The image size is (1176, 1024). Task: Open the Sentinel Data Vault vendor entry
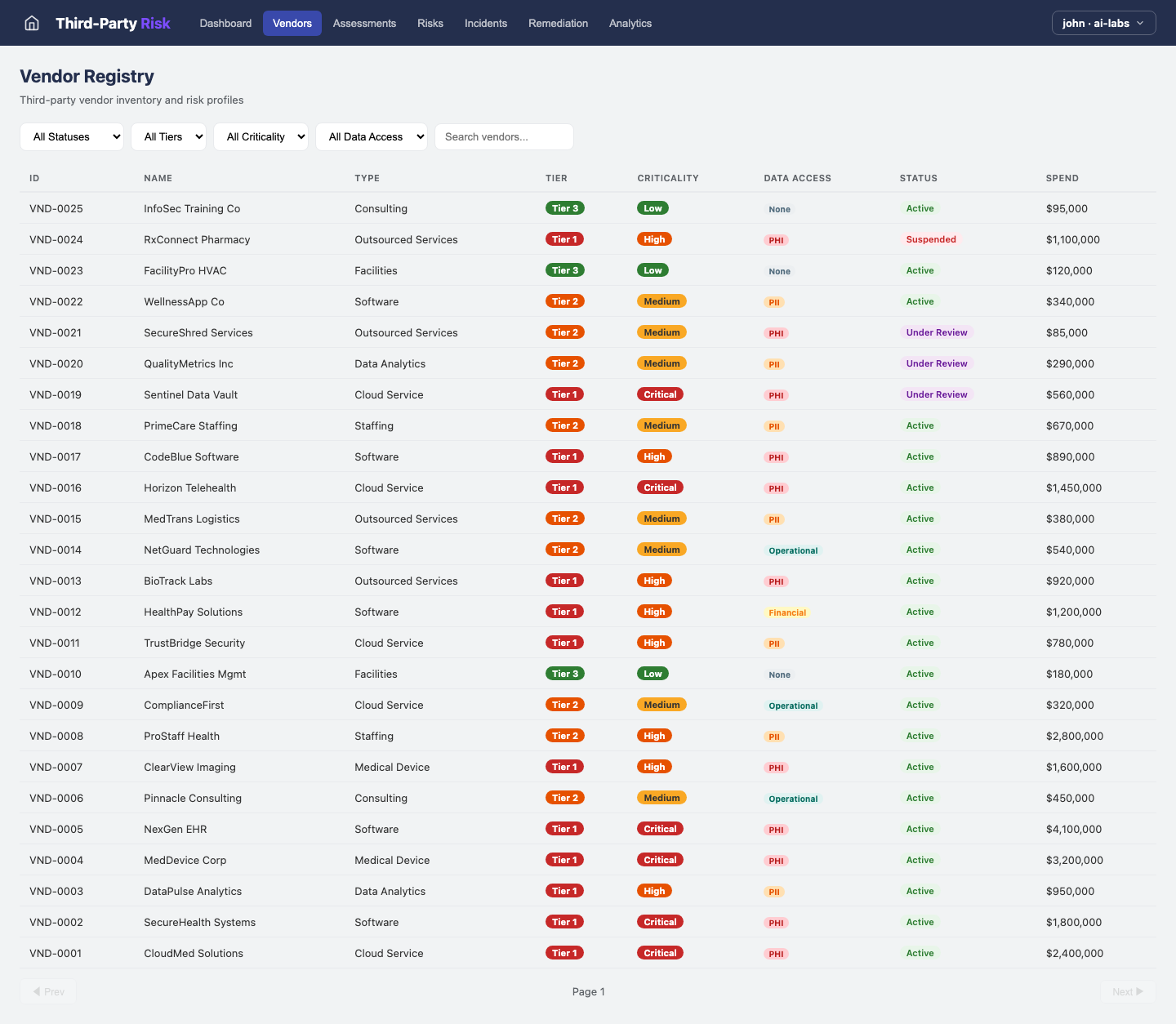pyautogui.click(x=190, y=394)
